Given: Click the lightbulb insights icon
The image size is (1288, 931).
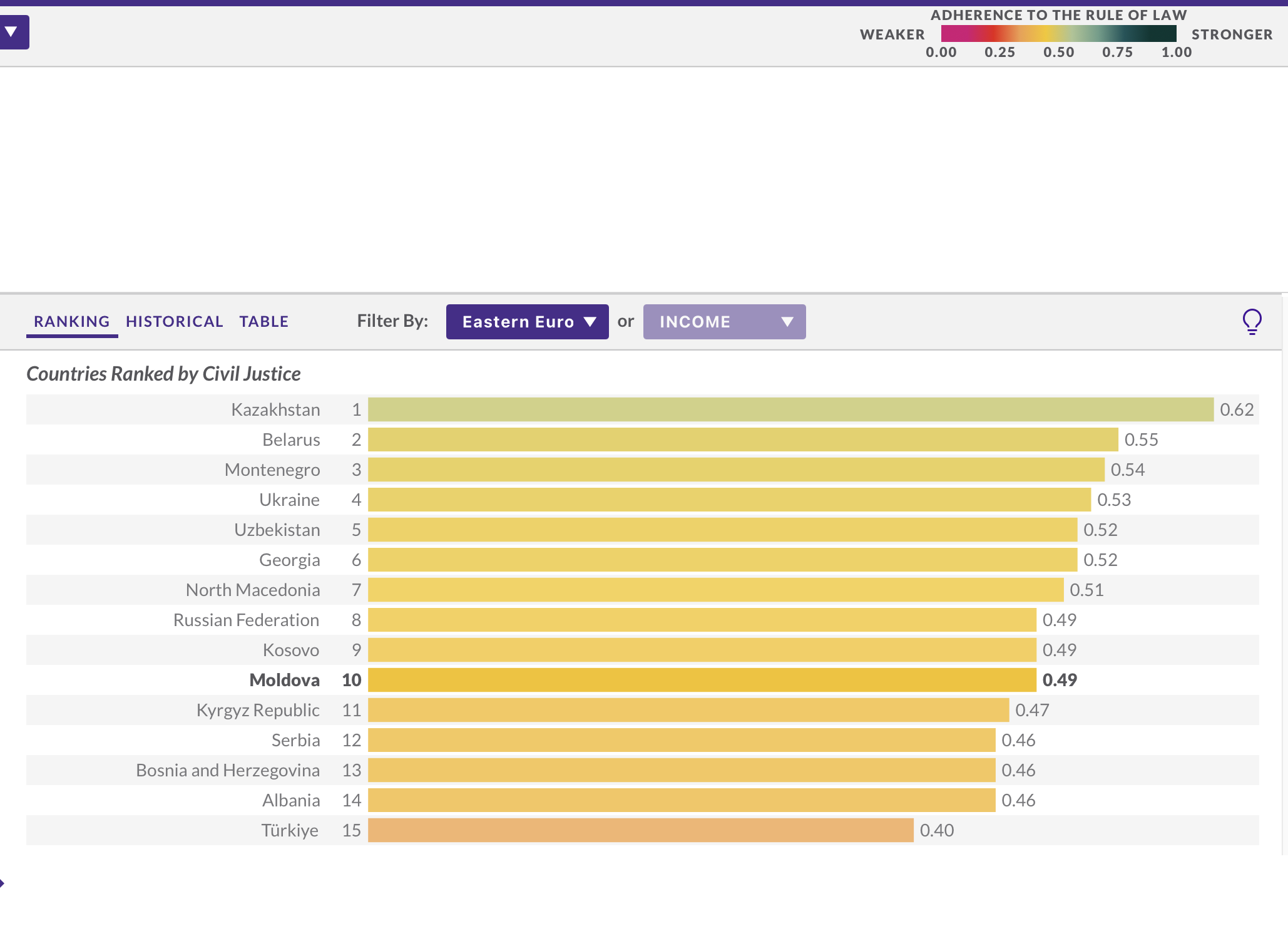Looking at the screenshot, I should pos(1252,322).
